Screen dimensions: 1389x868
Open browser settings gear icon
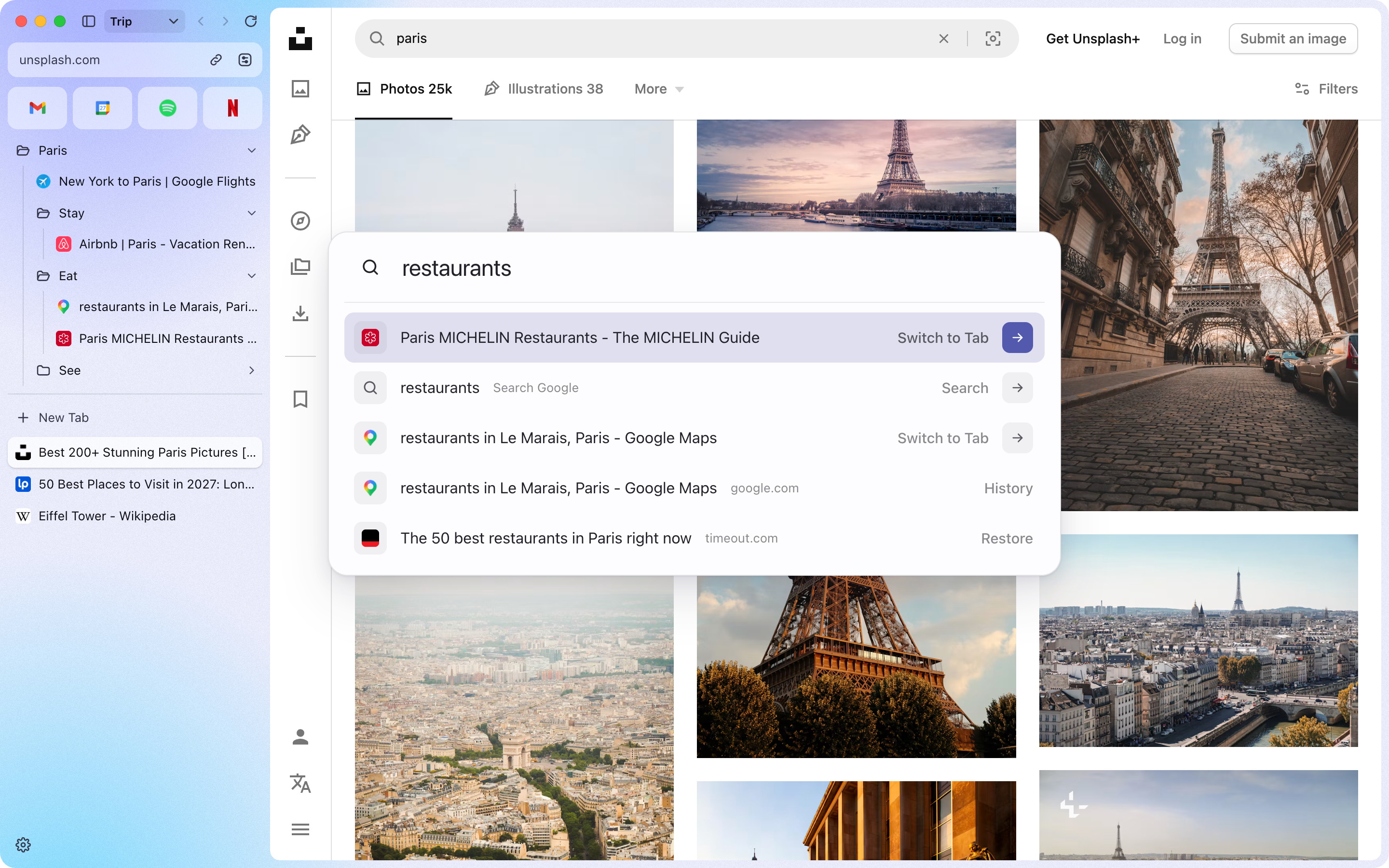[23, 844]
